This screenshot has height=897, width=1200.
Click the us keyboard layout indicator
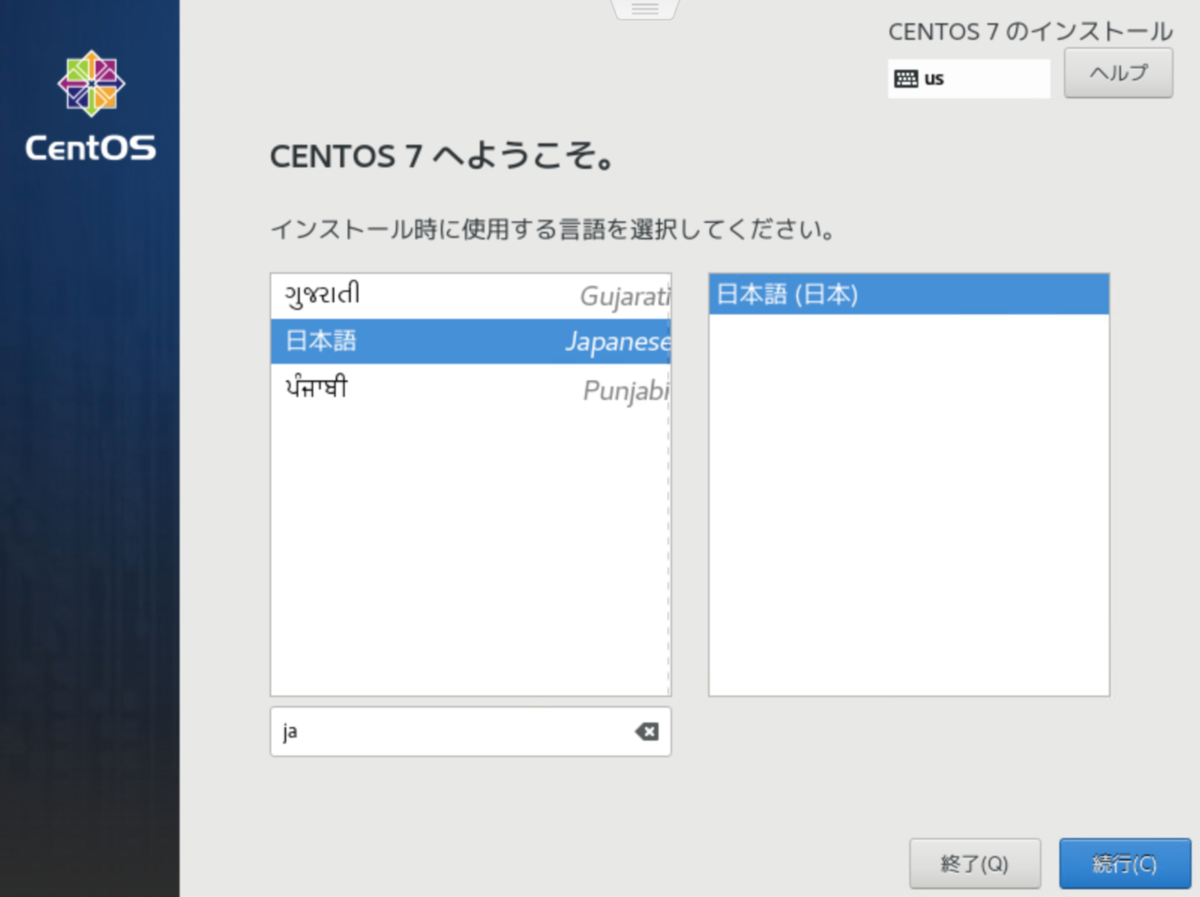[x=969, y=79]
